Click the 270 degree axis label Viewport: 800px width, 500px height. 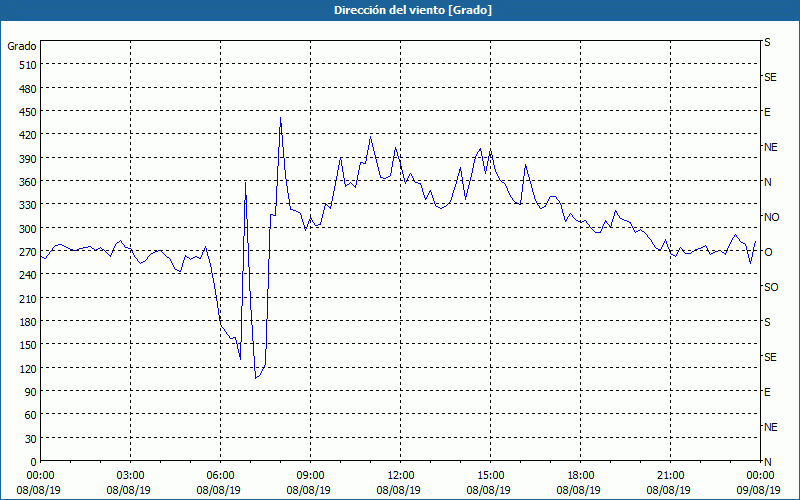point(28,252)
